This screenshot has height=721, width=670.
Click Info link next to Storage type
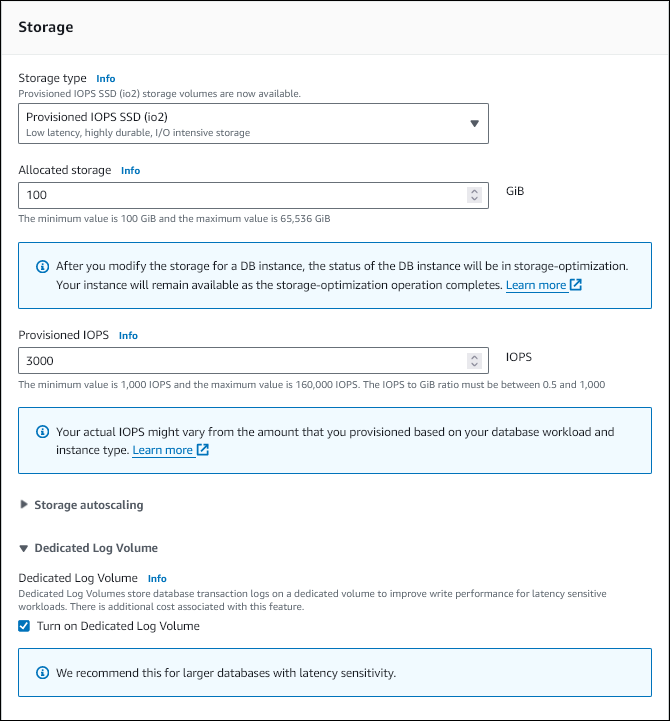tap(105, 78)
